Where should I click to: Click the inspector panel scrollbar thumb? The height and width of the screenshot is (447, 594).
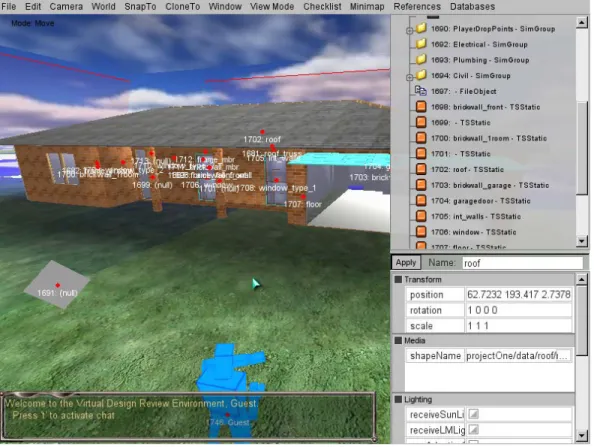(x=582, y=321)
